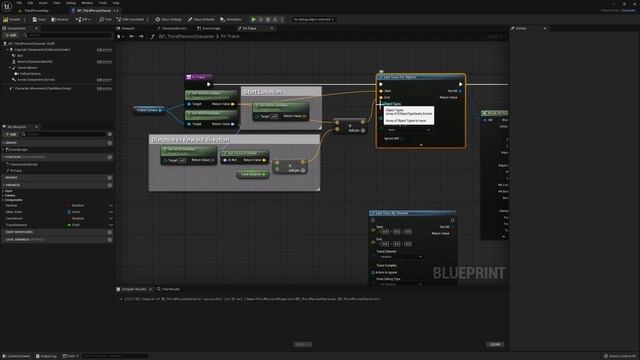
Task: Open Class Defaults
Action: tap(201, 19)
